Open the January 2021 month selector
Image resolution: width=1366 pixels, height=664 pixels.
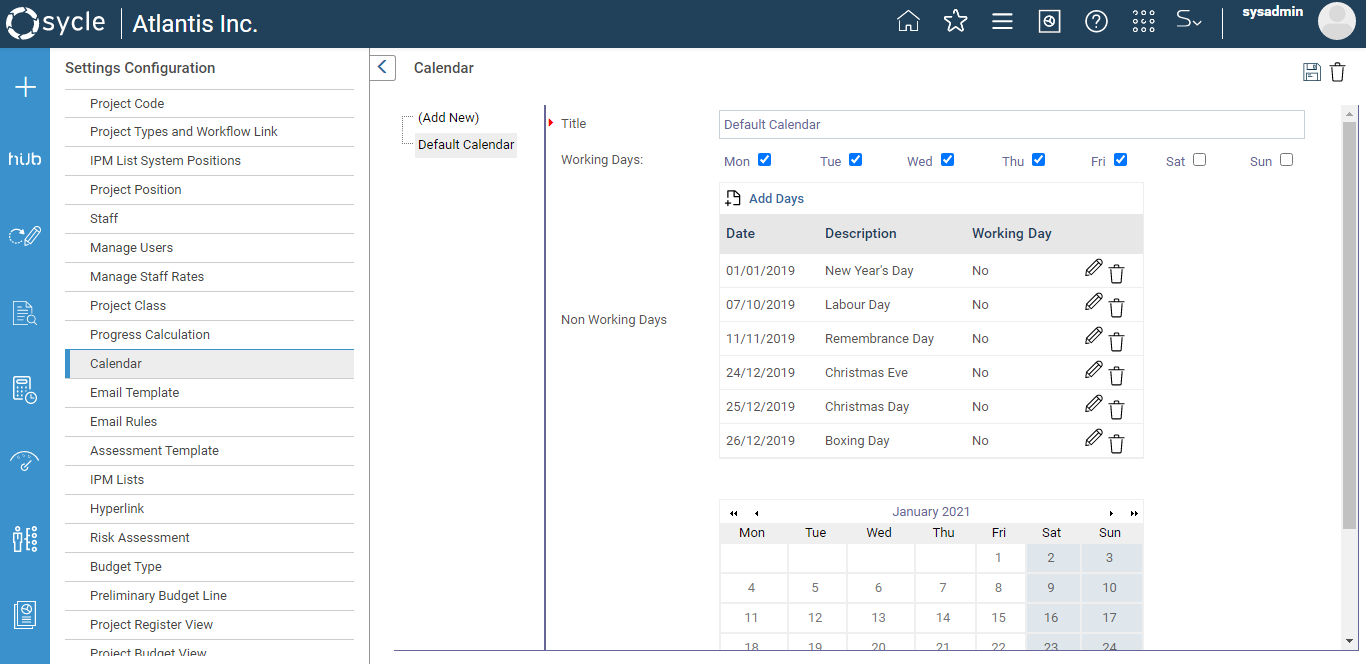coord(931,512)
